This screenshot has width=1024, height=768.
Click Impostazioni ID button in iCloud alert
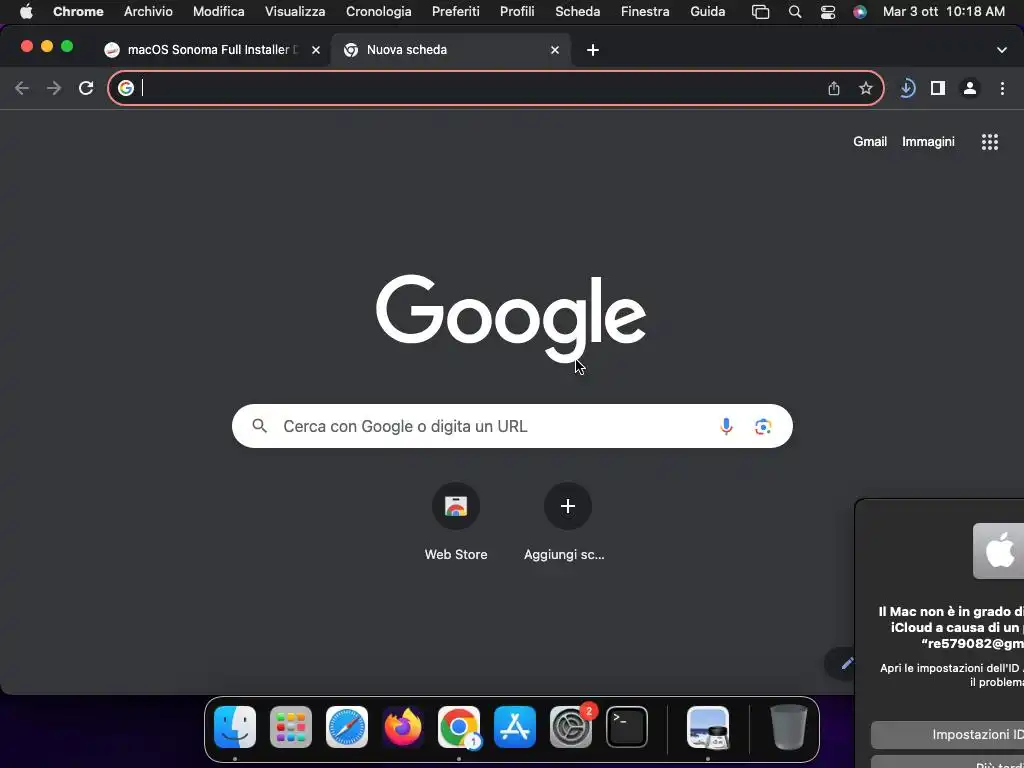948,735
